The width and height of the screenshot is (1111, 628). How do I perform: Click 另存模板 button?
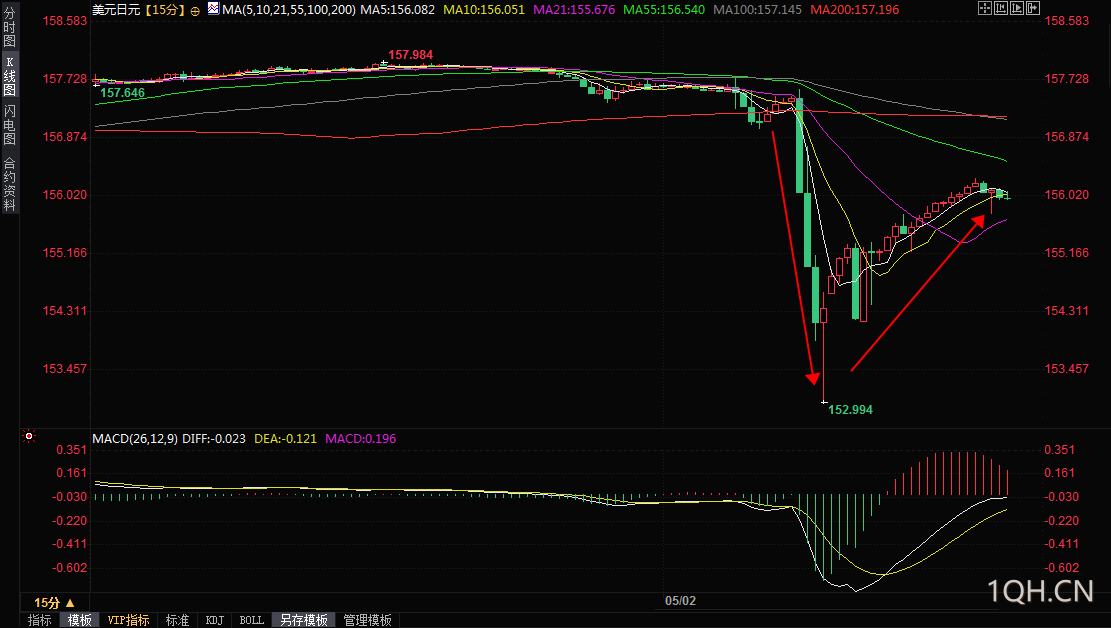304,620
